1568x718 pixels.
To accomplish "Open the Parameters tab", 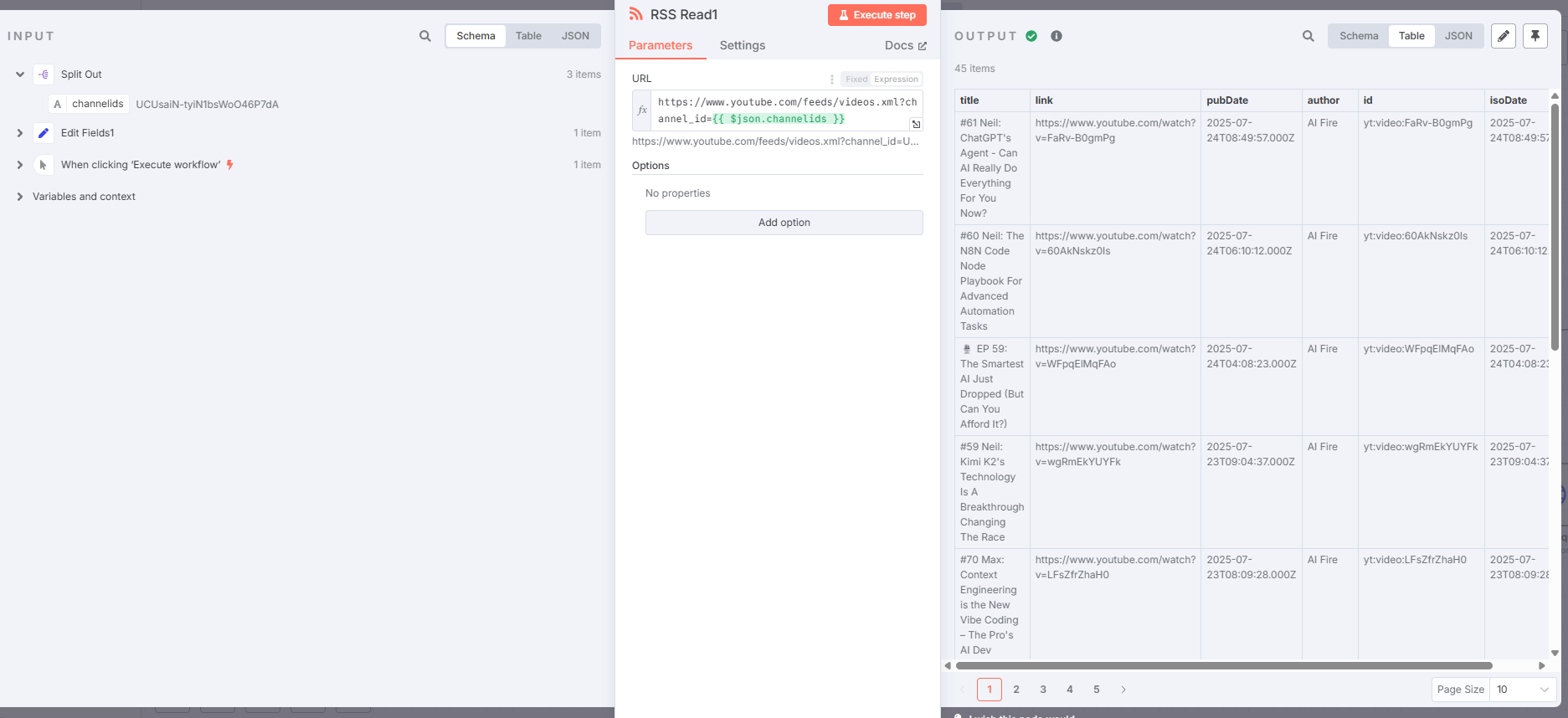I will tap(661, 45).
